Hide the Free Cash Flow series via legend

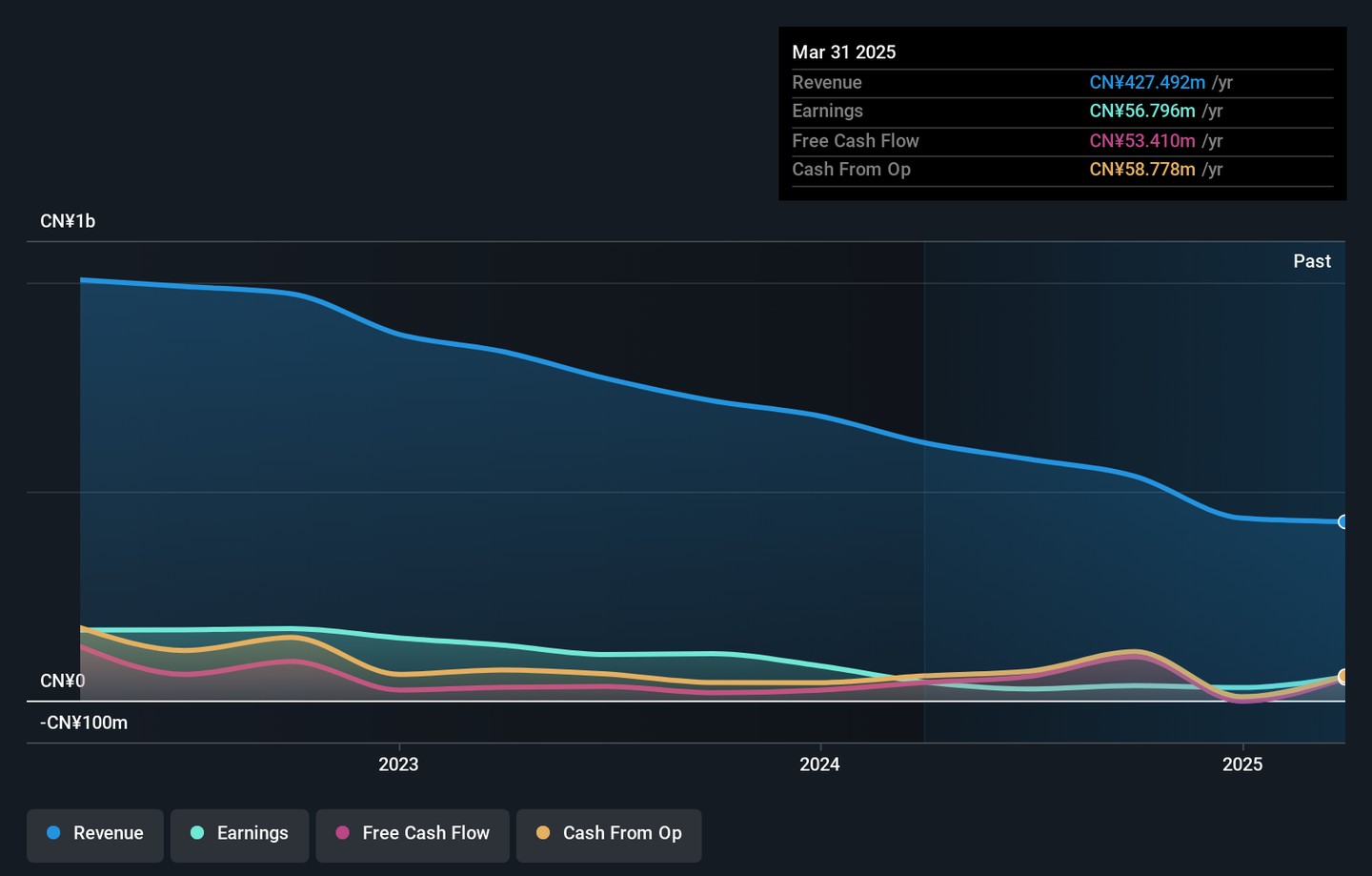coord(413,834)
